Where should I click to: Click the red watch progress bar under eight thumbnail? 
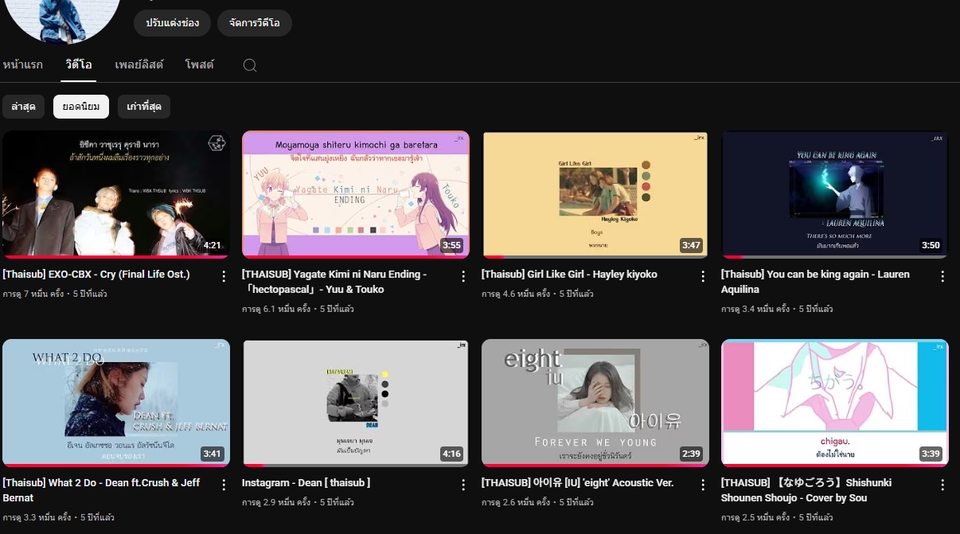click(595, 465)
